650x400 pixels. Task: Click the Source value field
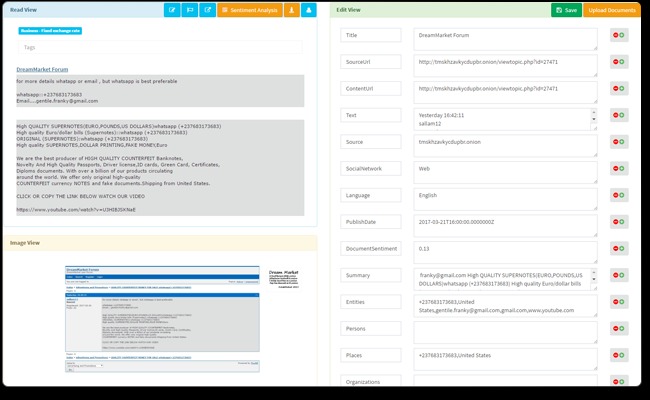tap(505, 146)
